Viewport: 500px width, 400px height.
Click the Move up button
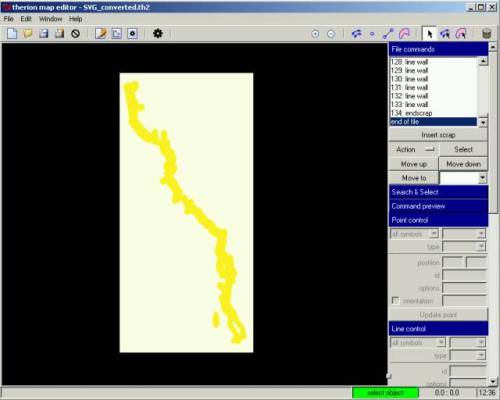(414, 164)
